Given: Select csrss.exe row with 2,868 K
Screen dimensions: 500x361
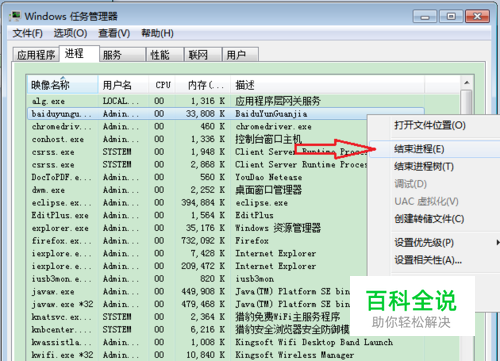Looking at the screenshot, I should click(197, 164).
